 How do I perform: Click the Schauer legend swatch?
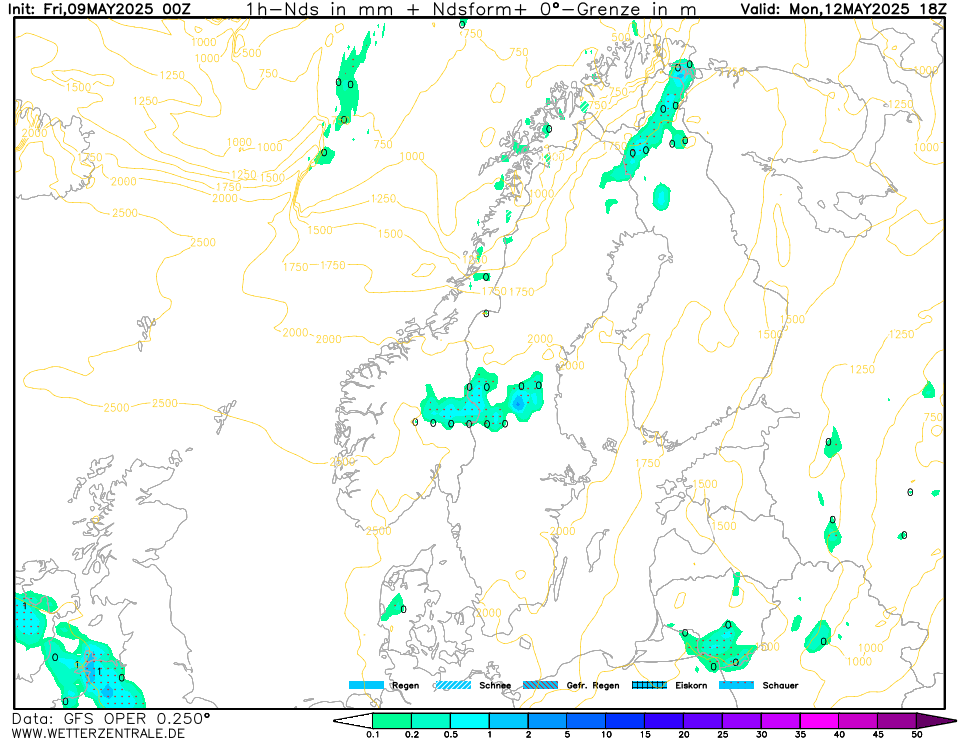pyautogui.click(x=736, y=685)
